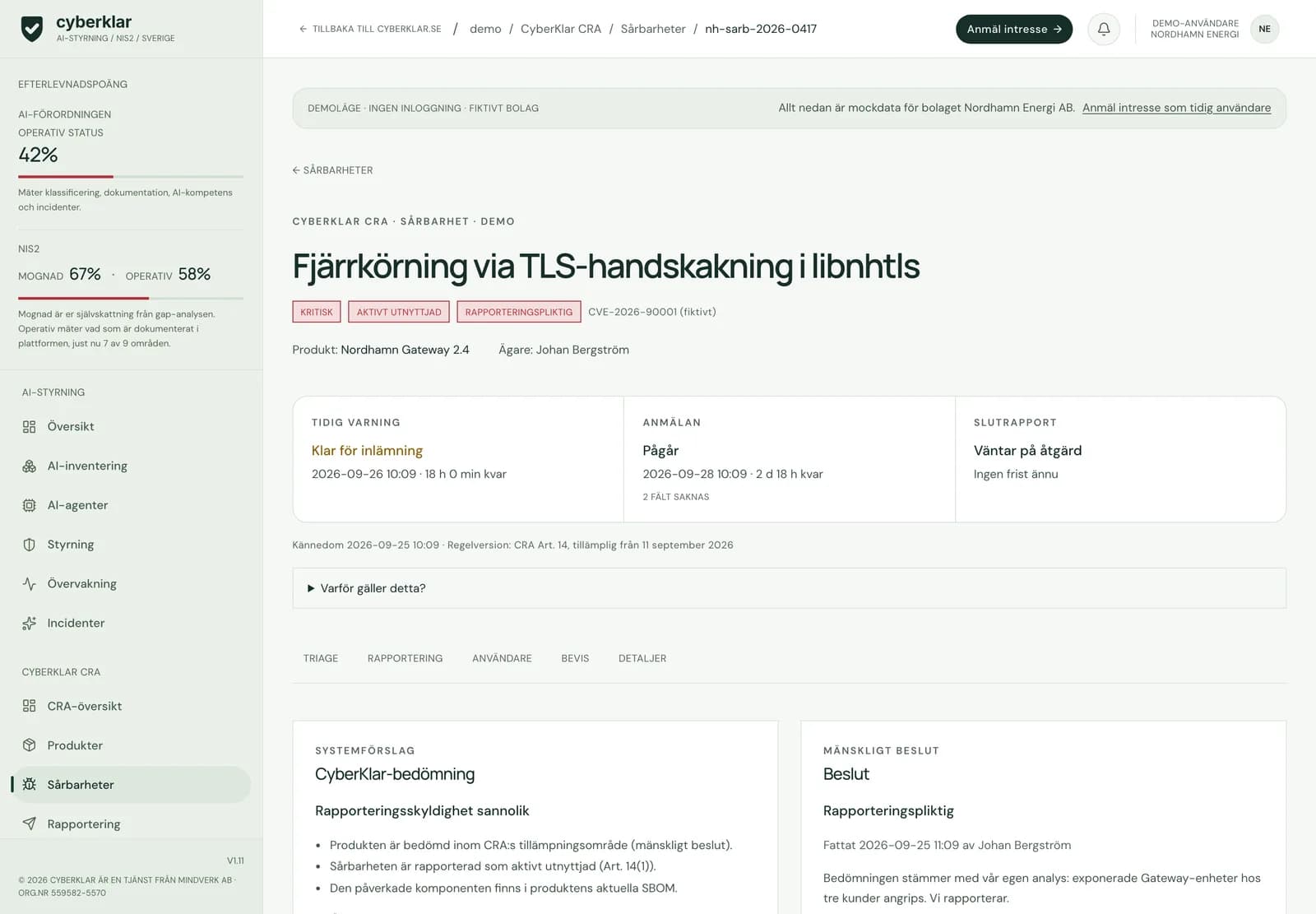Screen dimensions: 1316x914
Task: Click 'CyberKlar CRA' breadcrumb
Action: (x=561, y=29)
